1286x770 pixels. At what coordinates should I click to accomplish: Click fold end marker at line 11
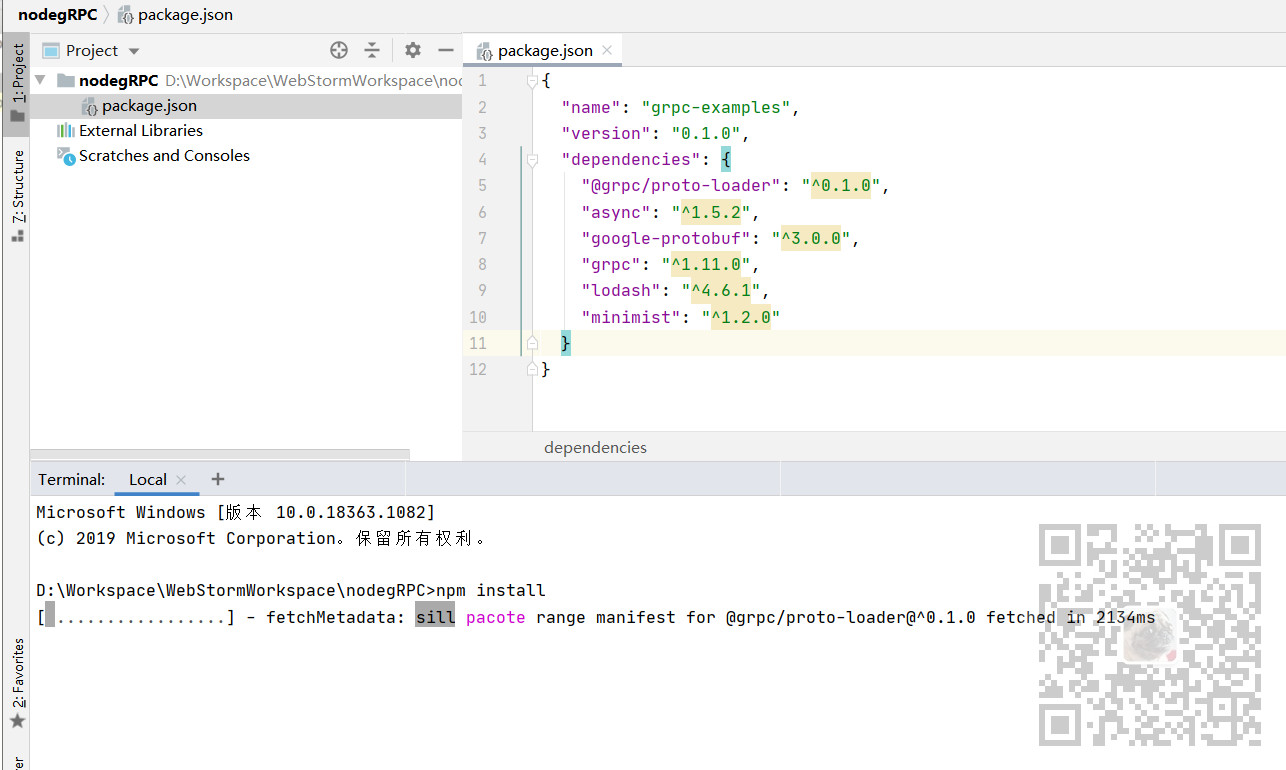pos(532,343)
